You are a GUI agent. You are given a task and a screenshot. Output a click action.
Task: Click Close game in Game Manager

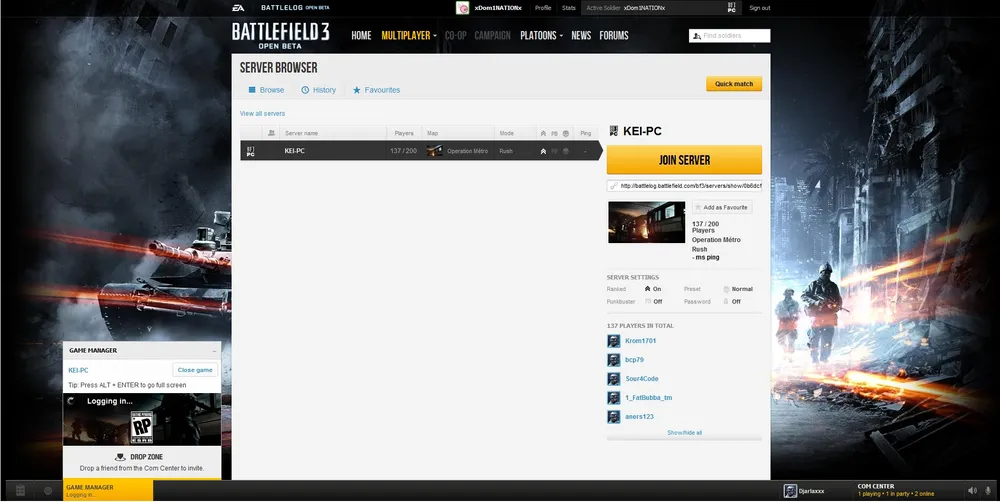[195, 370]
